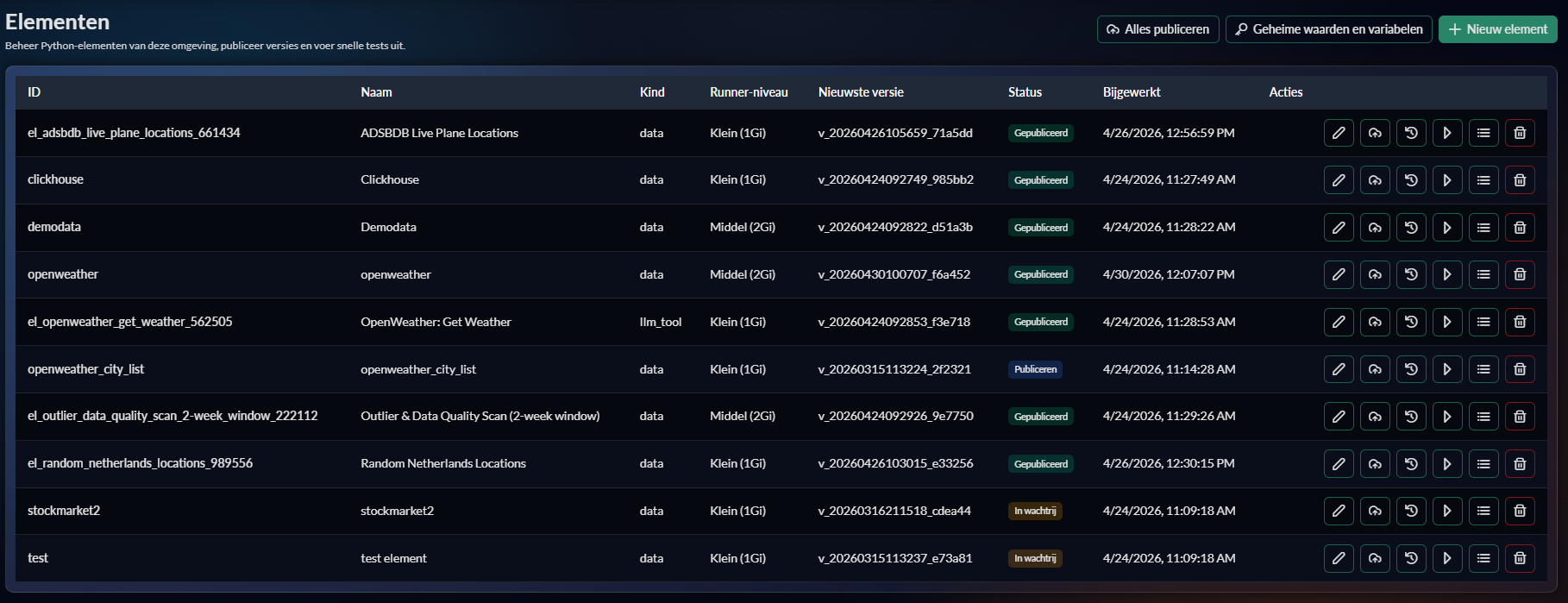Open Geheime waarden en variabelen

[x=1329, y=29]
